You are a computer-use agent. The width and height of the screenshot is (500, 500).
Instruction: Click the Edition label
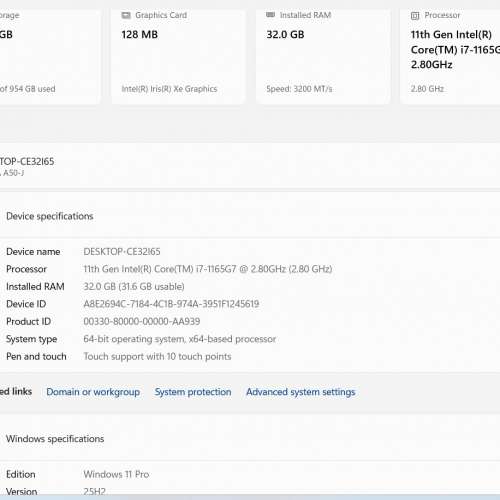tap(21, 474)
